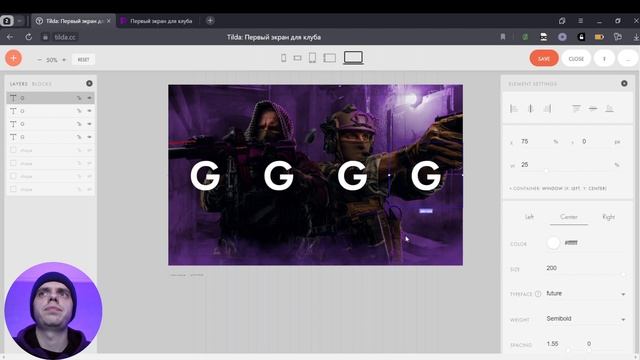640x360 pixels.
Task: Select the highlighted G text layer
Action: coord(50,98)
